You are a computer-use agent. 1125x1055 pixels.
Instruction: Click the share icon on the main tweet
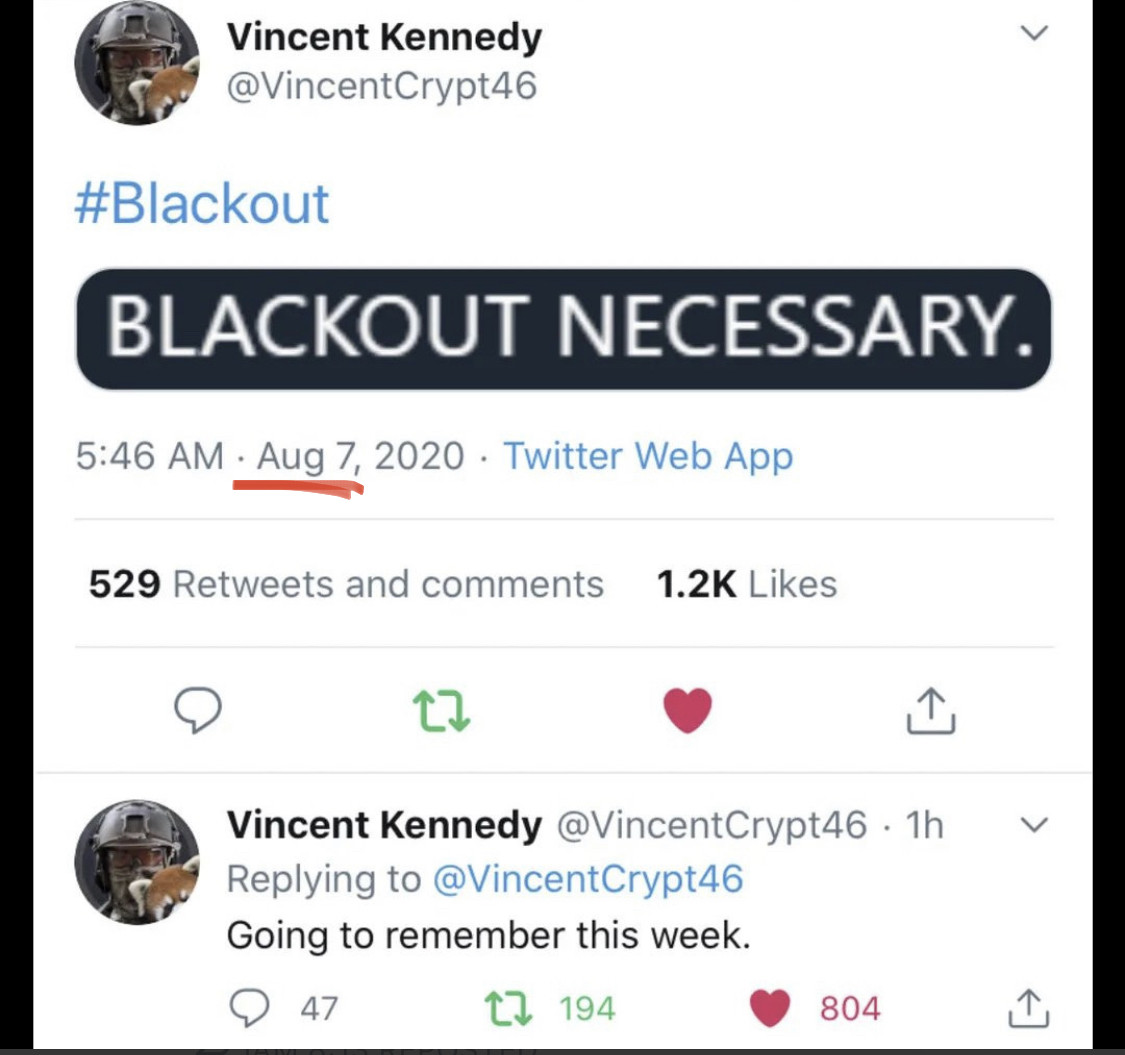pyautogui.click(x=931, y=711)
